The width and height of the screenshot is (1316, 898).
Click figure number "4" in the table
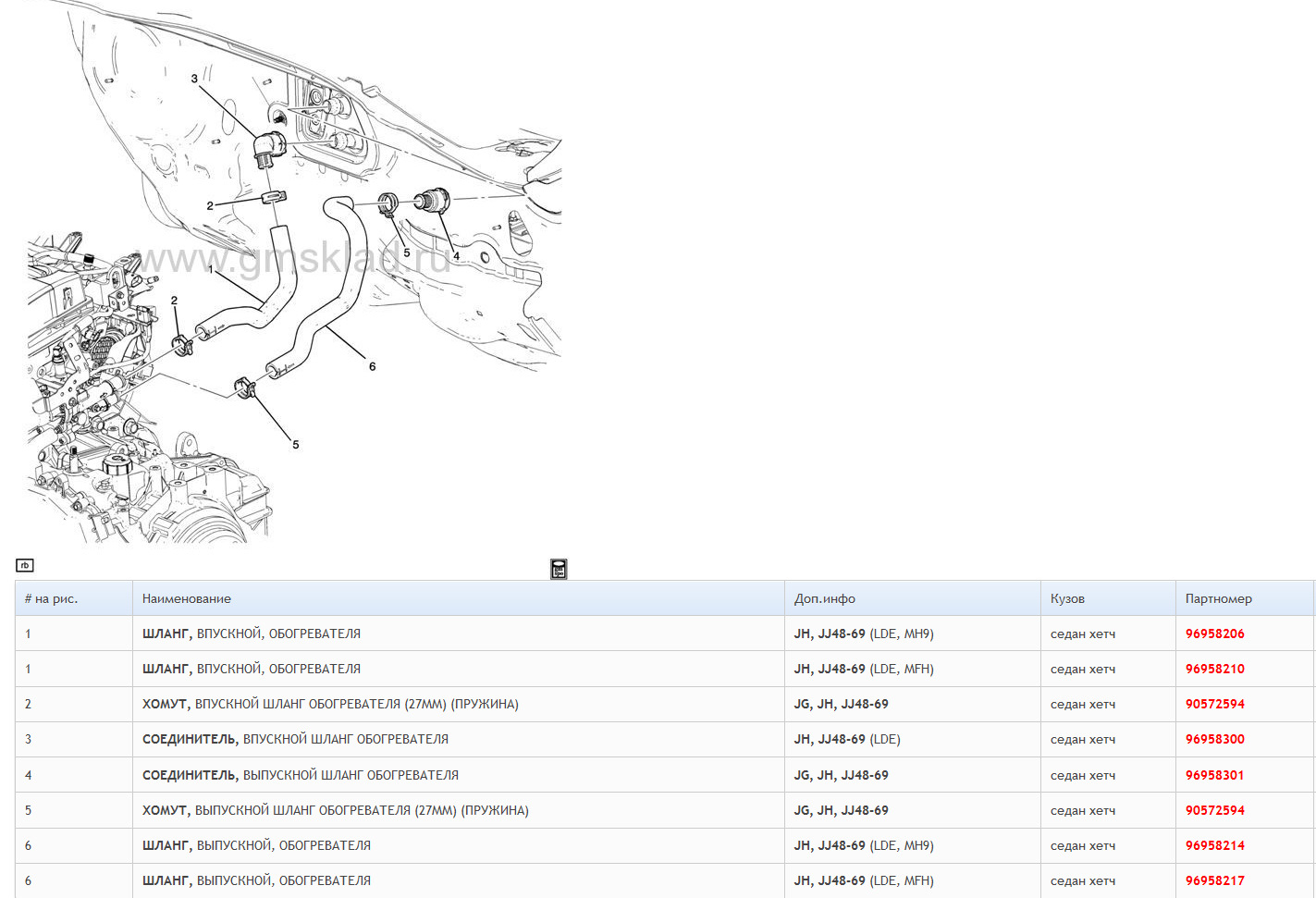point(28,775)
